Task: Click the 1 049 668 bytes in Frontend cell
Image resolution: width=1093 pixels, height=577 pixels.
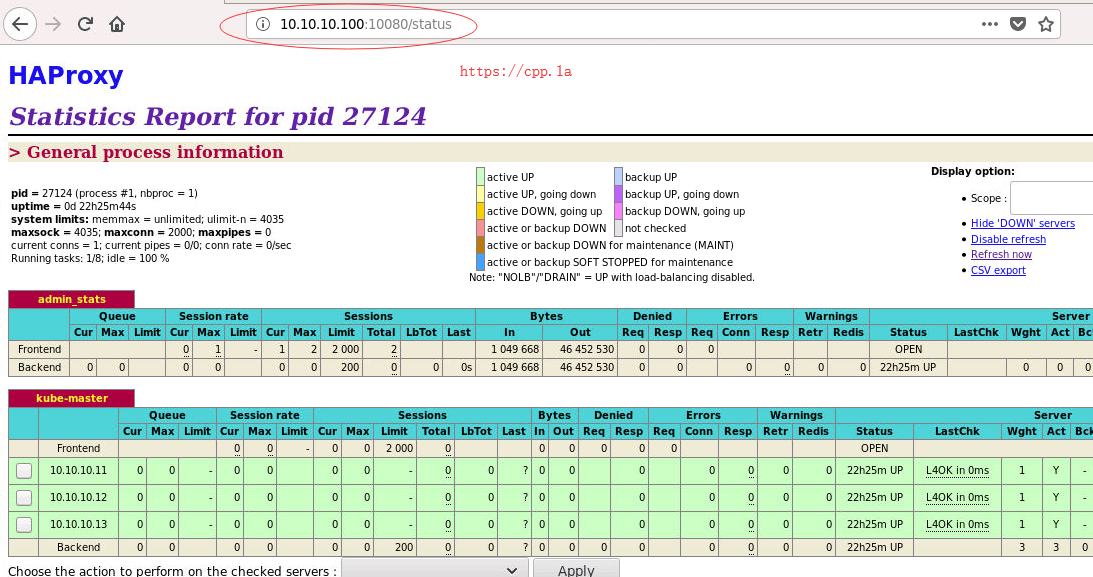Action: pyautogui.click(x=509, y=349)
